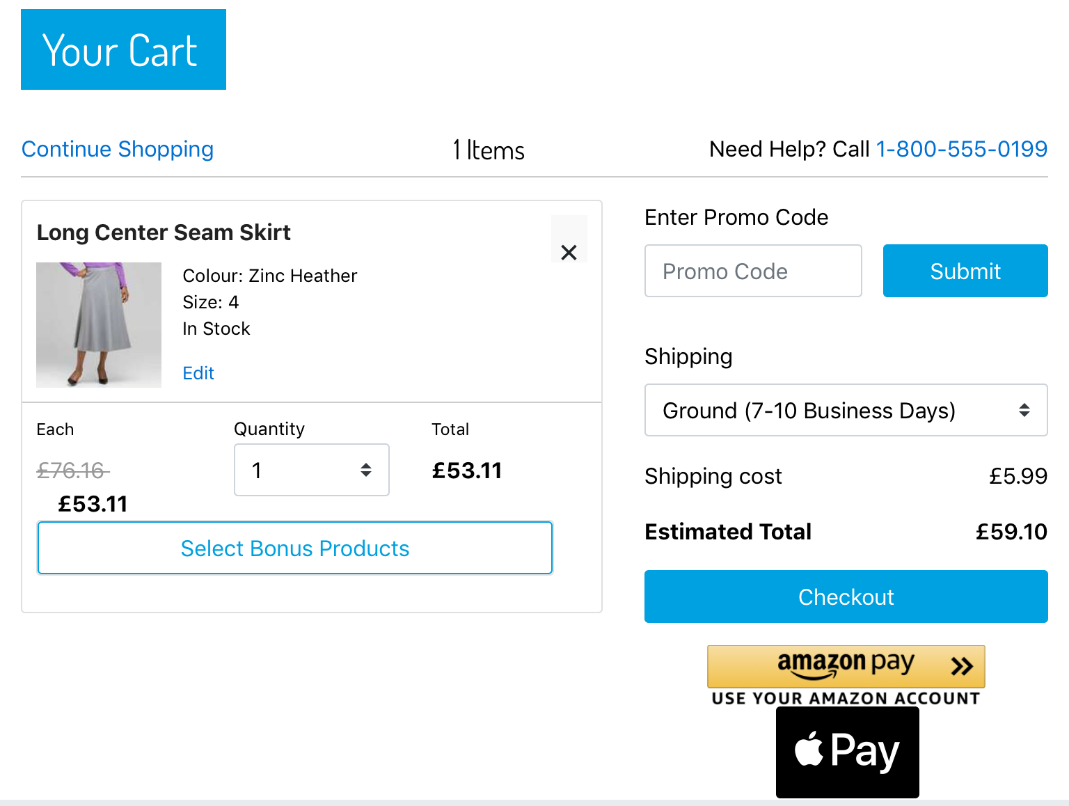Call the 1-800-555-0199 help number link
The height and width of the screenshot is (806, 1069).
pos(961,149)
